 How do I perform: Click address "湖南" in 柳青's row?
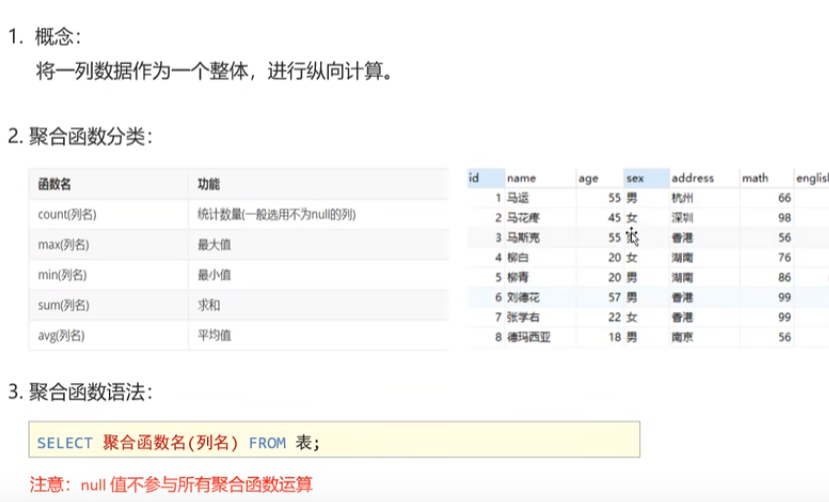682,277
